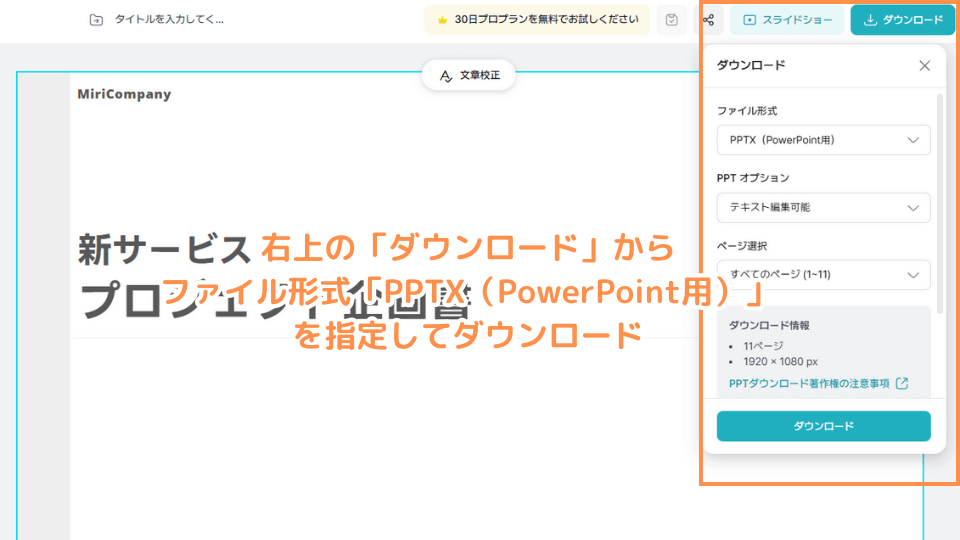Open the 文章校正 proofreading tool
This screenshot has height=540, width=960.
click(468, 75)
